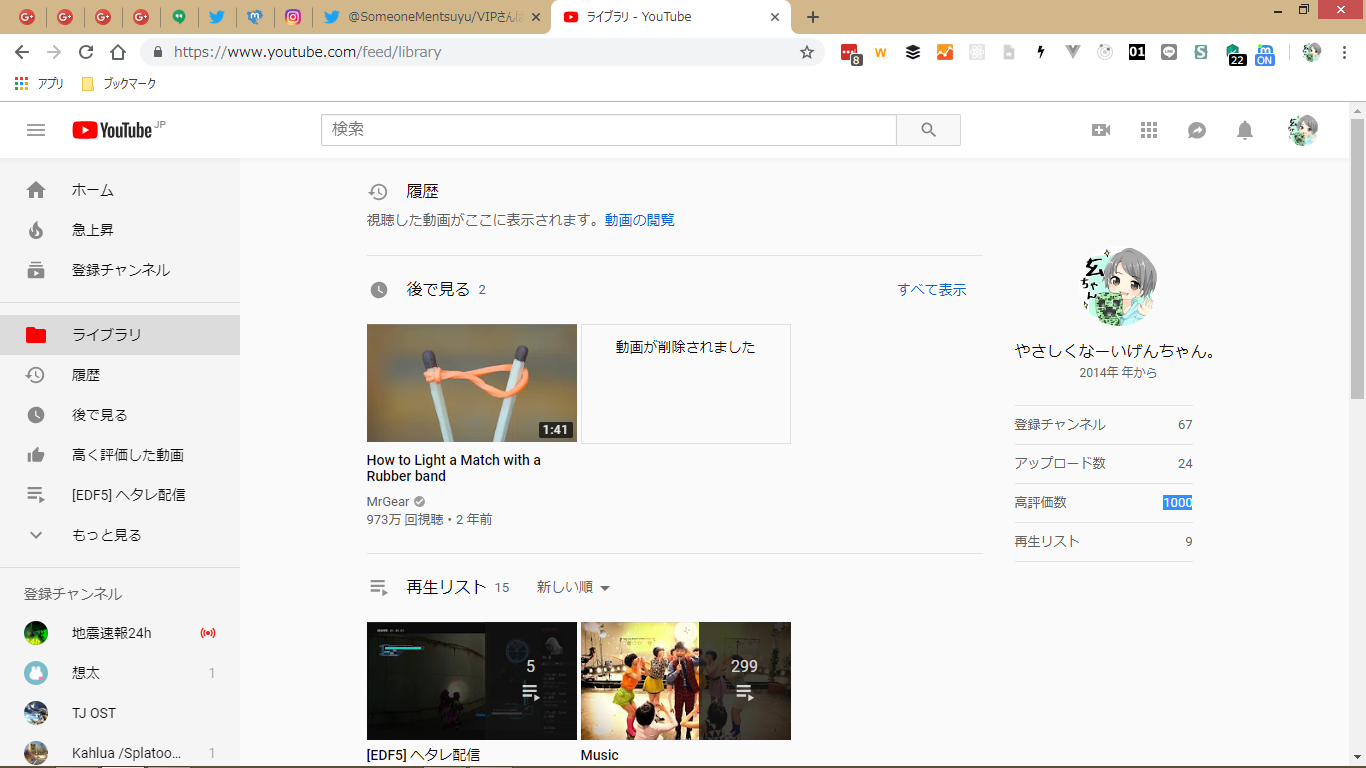Open the YouTube apps grid icon
The height and width of the screenshot is (768, 1366).
(x=1148, y=130)
